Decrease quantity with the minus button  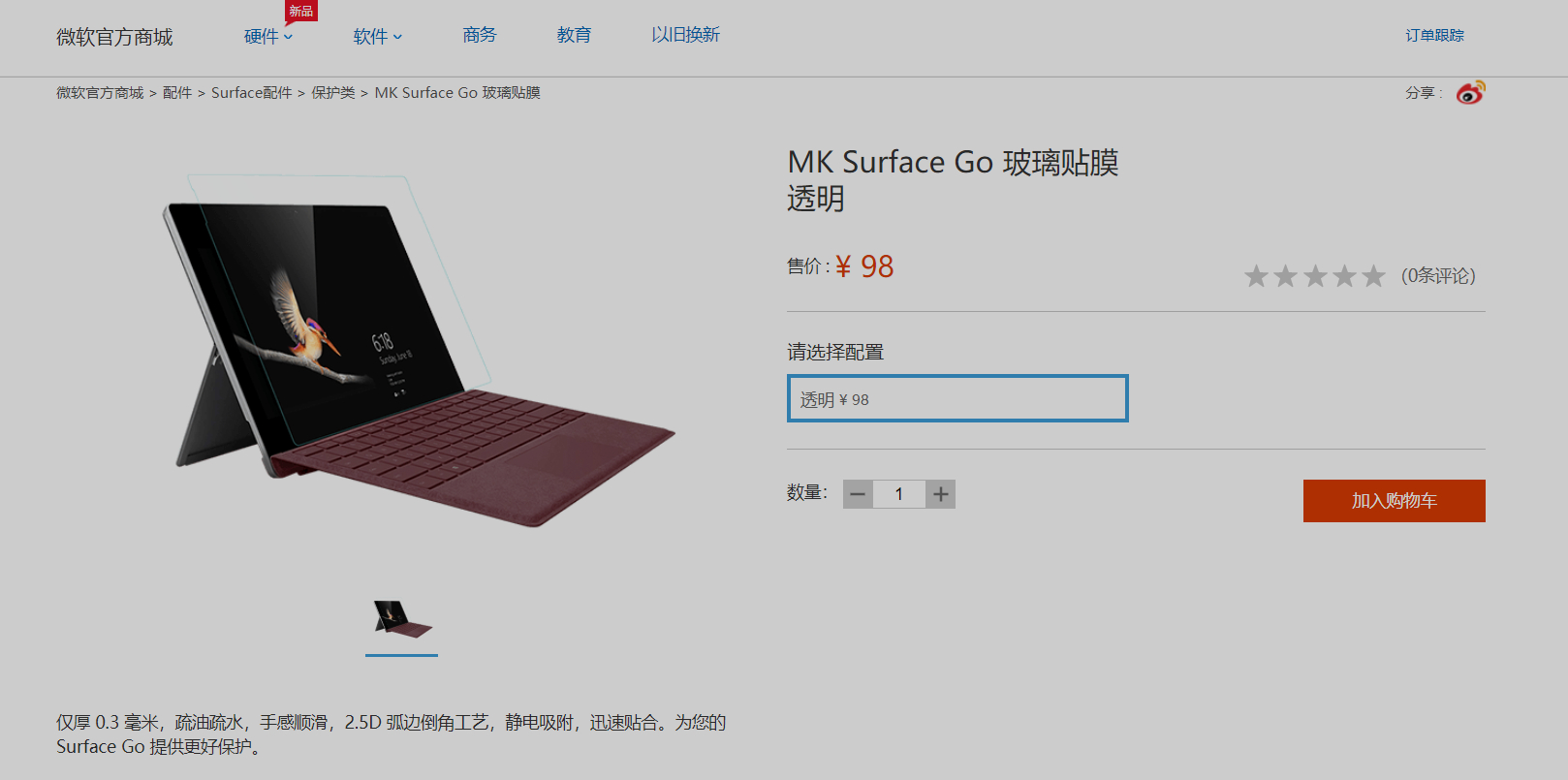click(858, 494)
